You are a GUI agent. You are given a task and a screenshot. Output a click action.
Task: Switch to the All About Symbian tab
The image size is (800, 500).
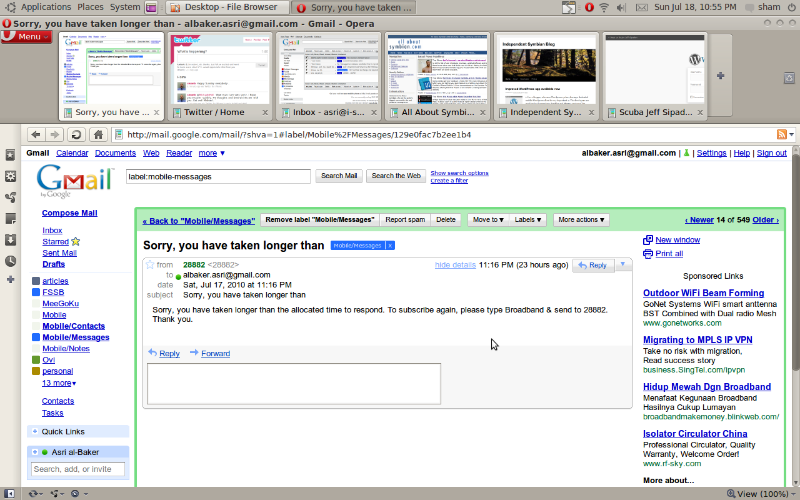[437, 77]
